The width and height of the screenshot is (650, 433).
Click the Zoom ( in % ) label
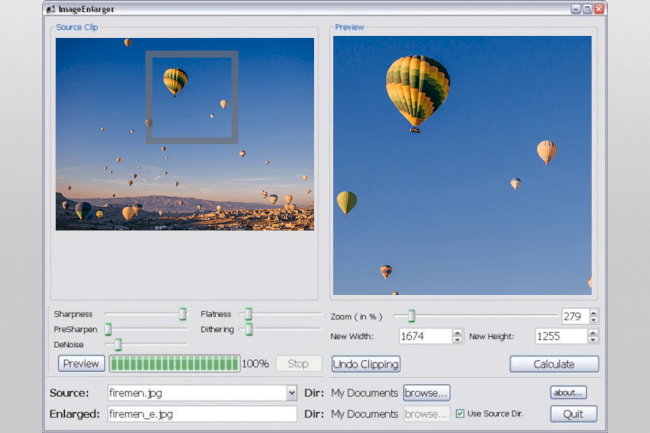point(356,317)
